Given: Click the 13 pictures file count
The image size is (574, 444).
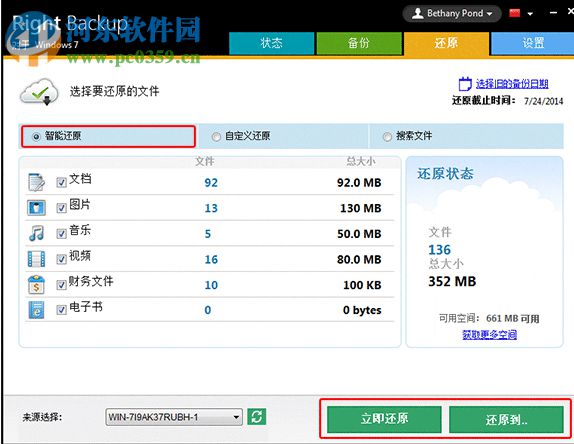Looking at the screenshot, I should click(x=211, y=208).
